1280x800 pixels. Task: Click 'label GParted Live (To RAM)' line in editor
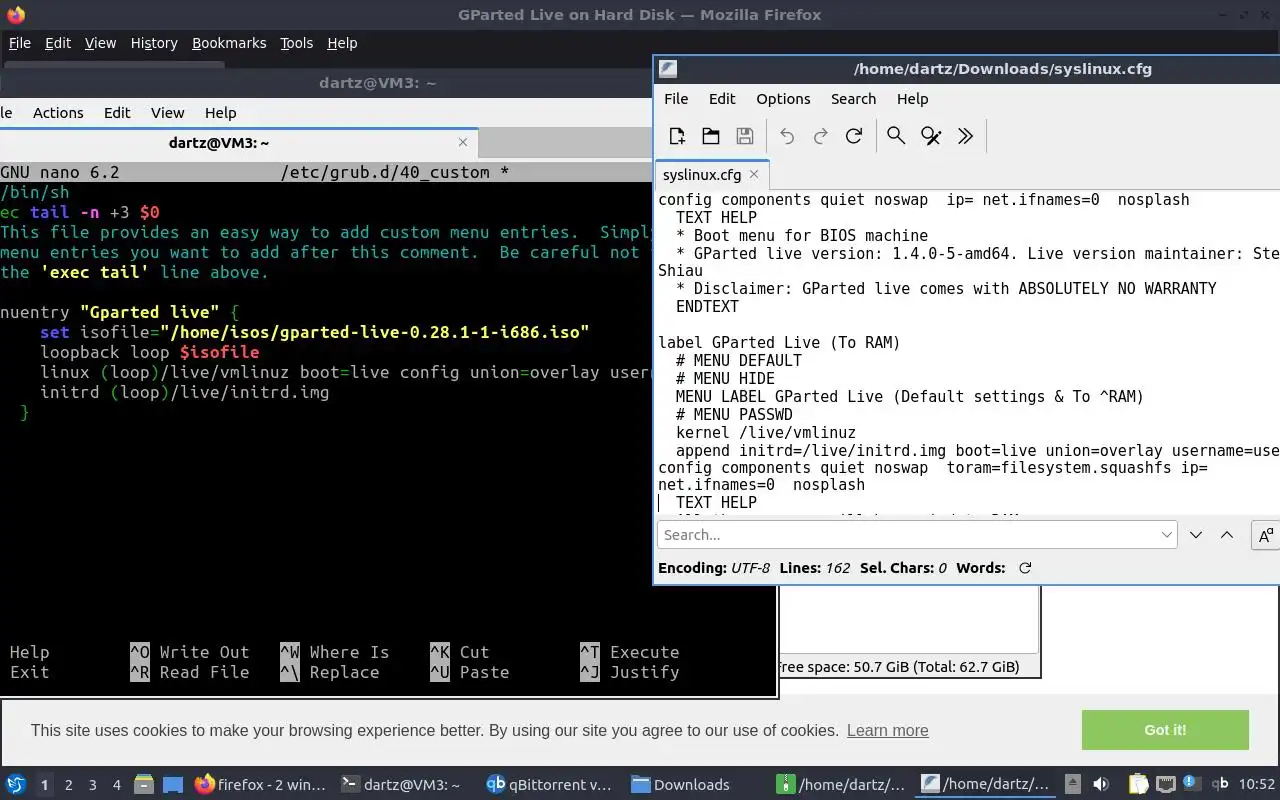pyautogui.click(x=779, y=342)
